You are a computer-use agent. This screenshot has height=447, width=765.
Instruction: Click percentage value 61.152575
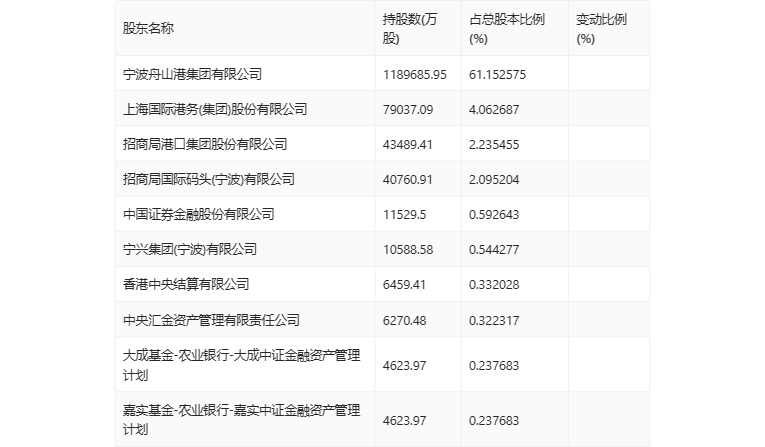[498, 75]
